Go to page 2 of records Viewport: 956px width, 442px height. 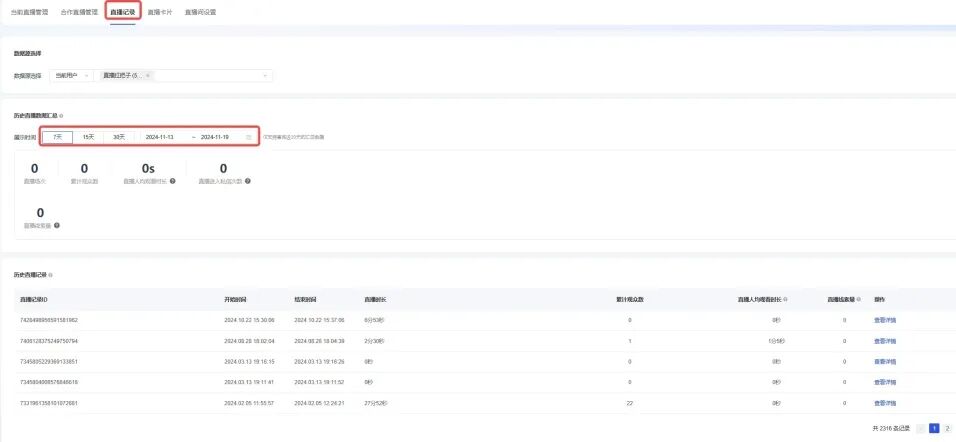tap(947, 428)
